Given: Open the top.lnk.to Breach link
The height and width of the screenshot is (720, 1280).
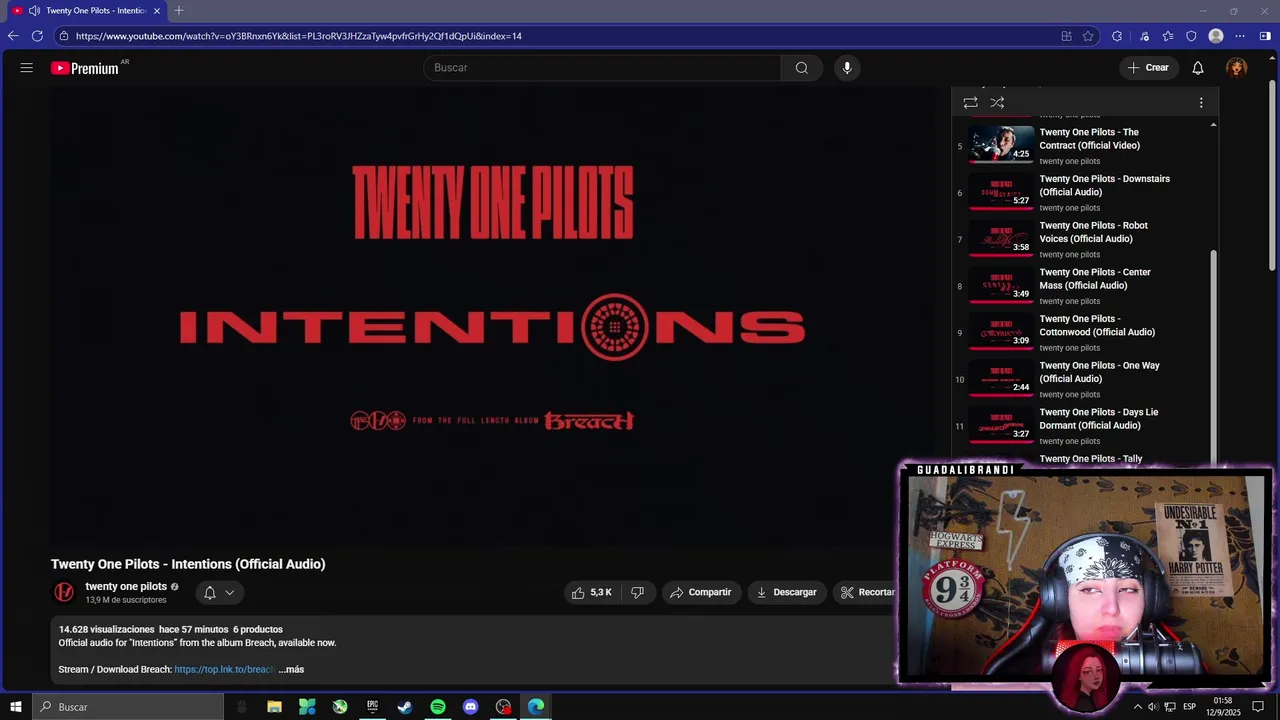Looking at the screenshot, I should click(224, 670).
